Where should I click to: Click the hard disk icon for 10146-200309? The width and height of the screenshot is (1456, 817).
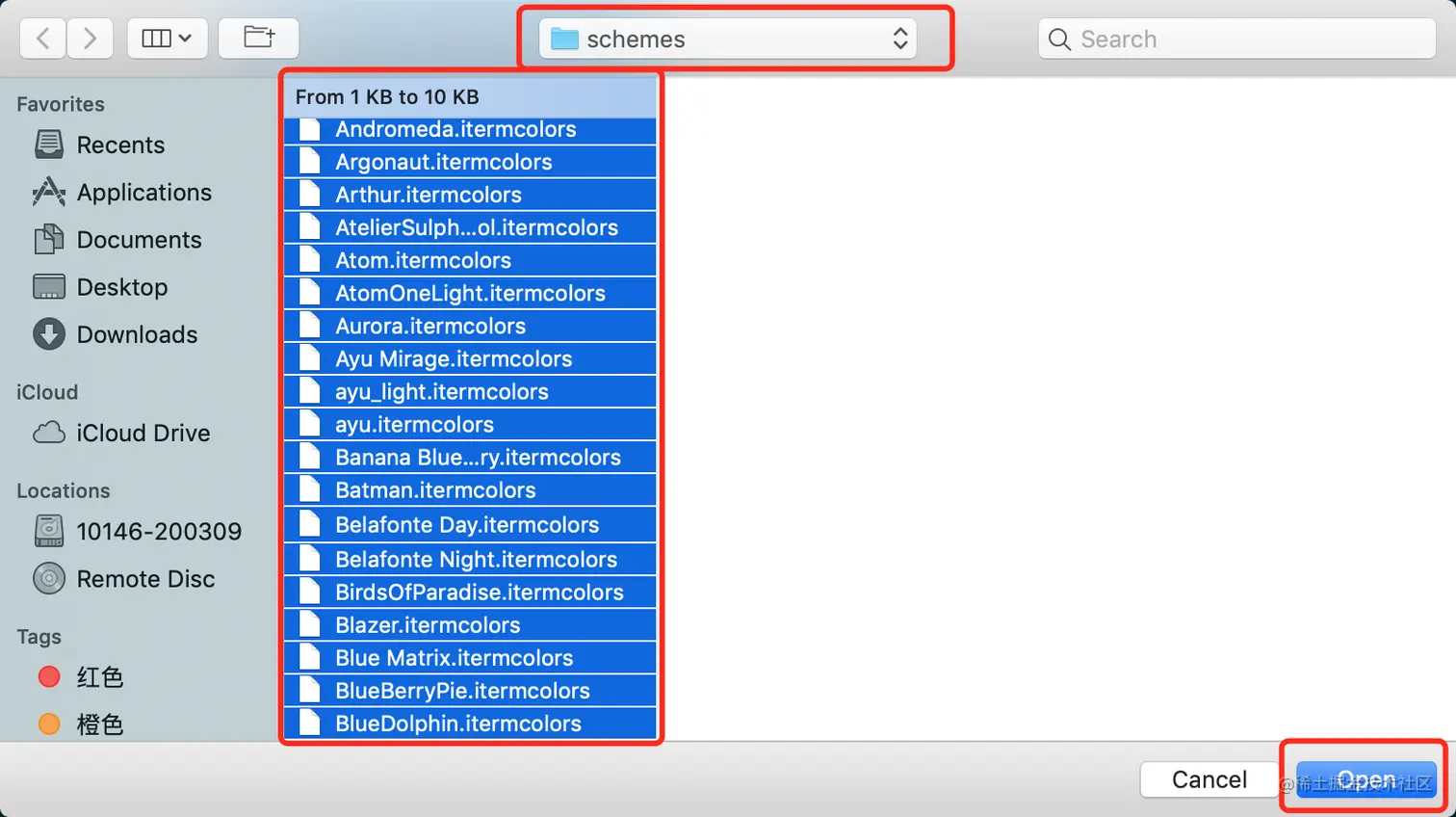(x=49, y=531)
